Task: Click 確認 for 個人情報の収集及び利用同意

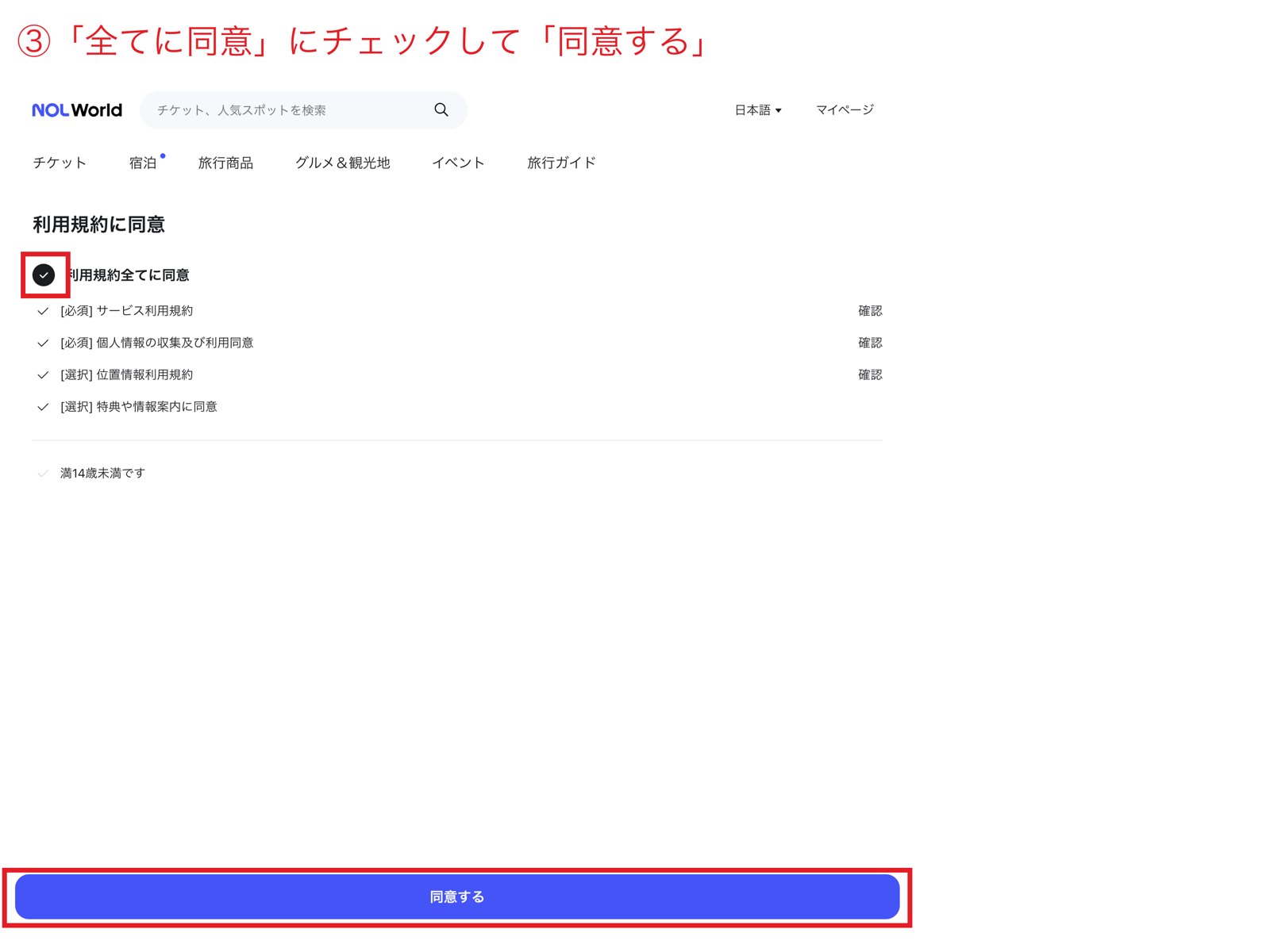Action: coord(870,343)
